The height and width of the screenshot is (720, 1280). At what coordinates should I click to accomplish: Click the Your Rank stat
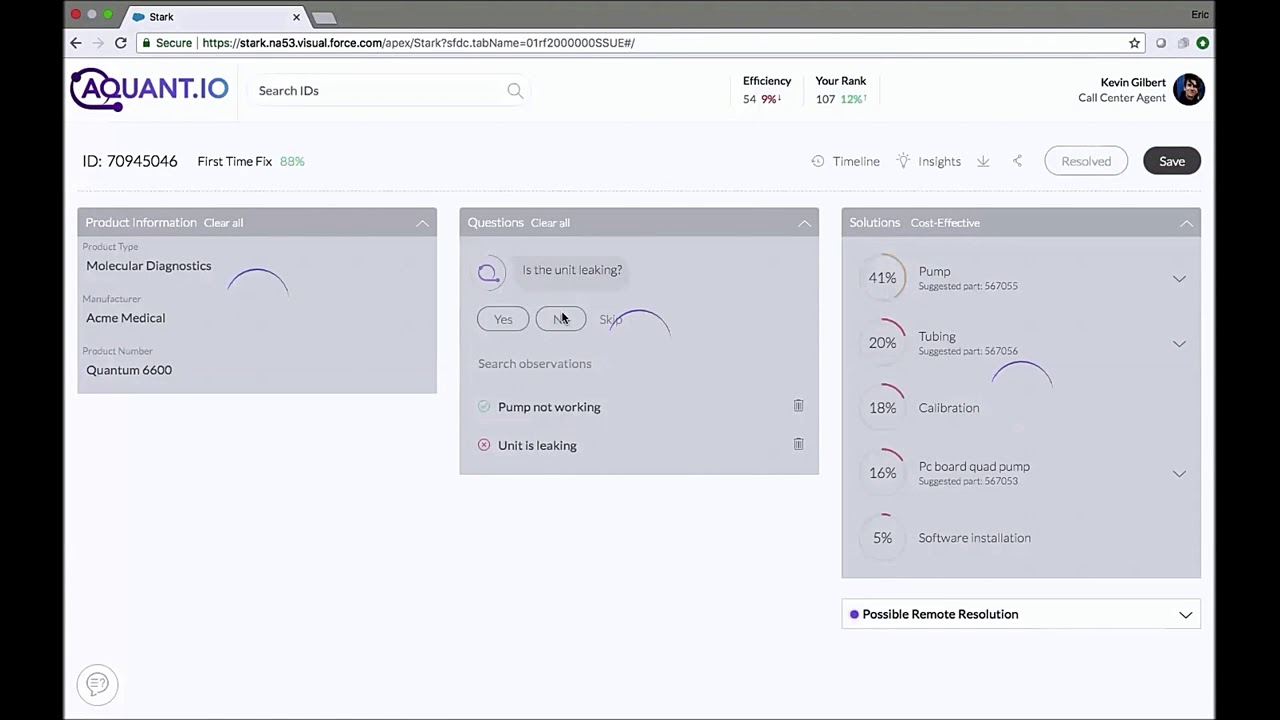(x=841, y=90)
